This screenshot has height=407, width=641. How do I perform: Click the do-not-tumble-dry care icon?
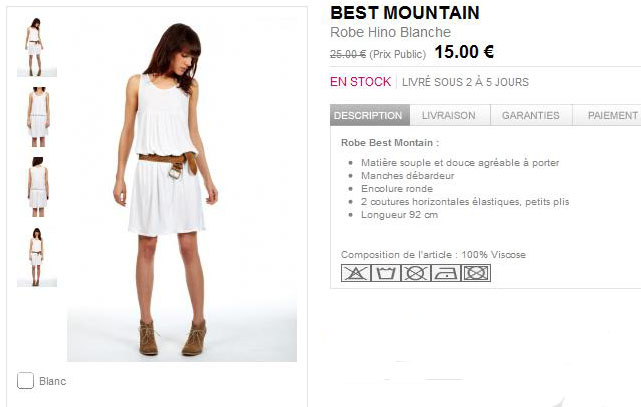pos(476,273)
